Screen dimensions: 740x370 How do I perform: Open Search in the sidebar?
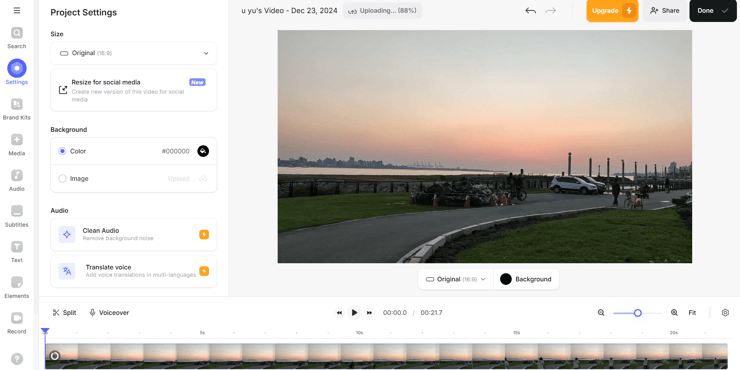(17, 38)
